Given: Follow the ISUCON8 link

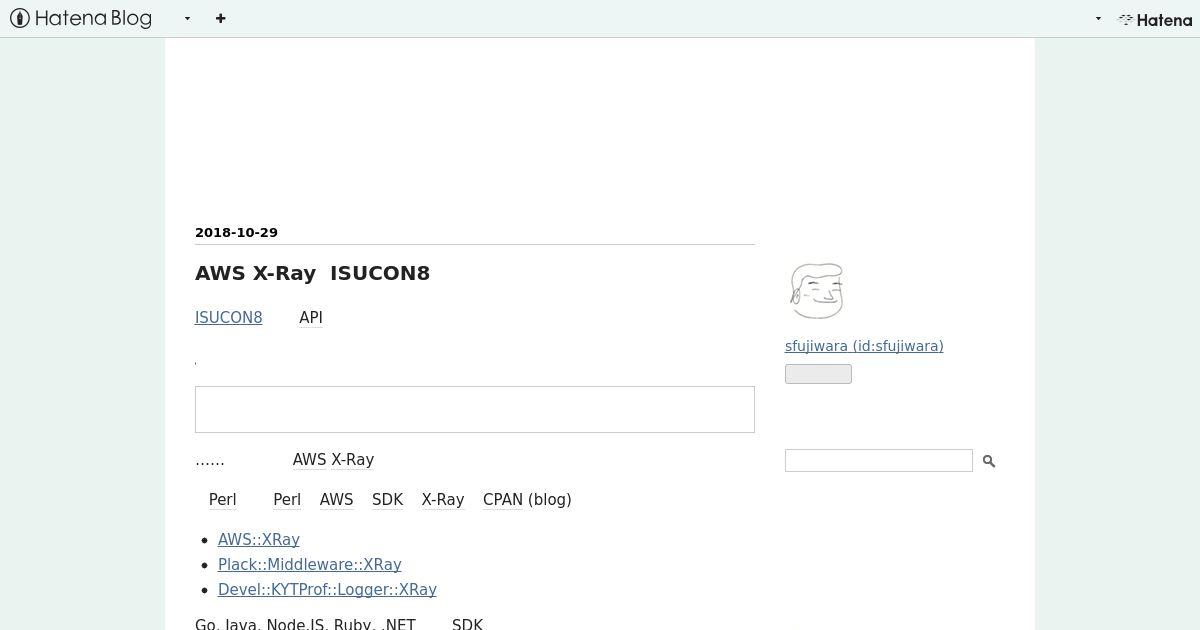Looking at the screenshot, I should tap(229, 317).
